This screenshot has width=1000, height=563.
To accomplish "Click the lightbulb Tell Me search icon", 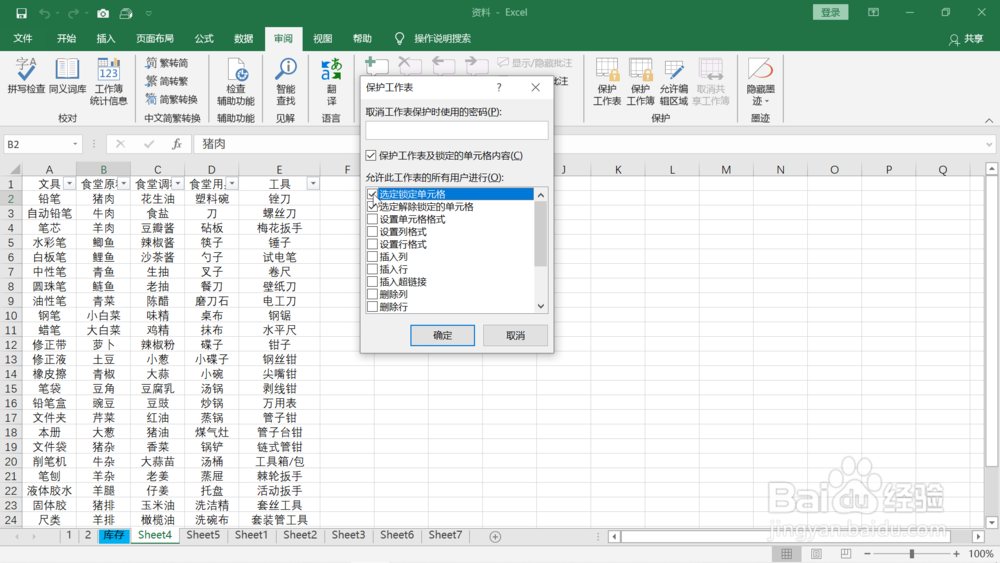I will point(399,39).
